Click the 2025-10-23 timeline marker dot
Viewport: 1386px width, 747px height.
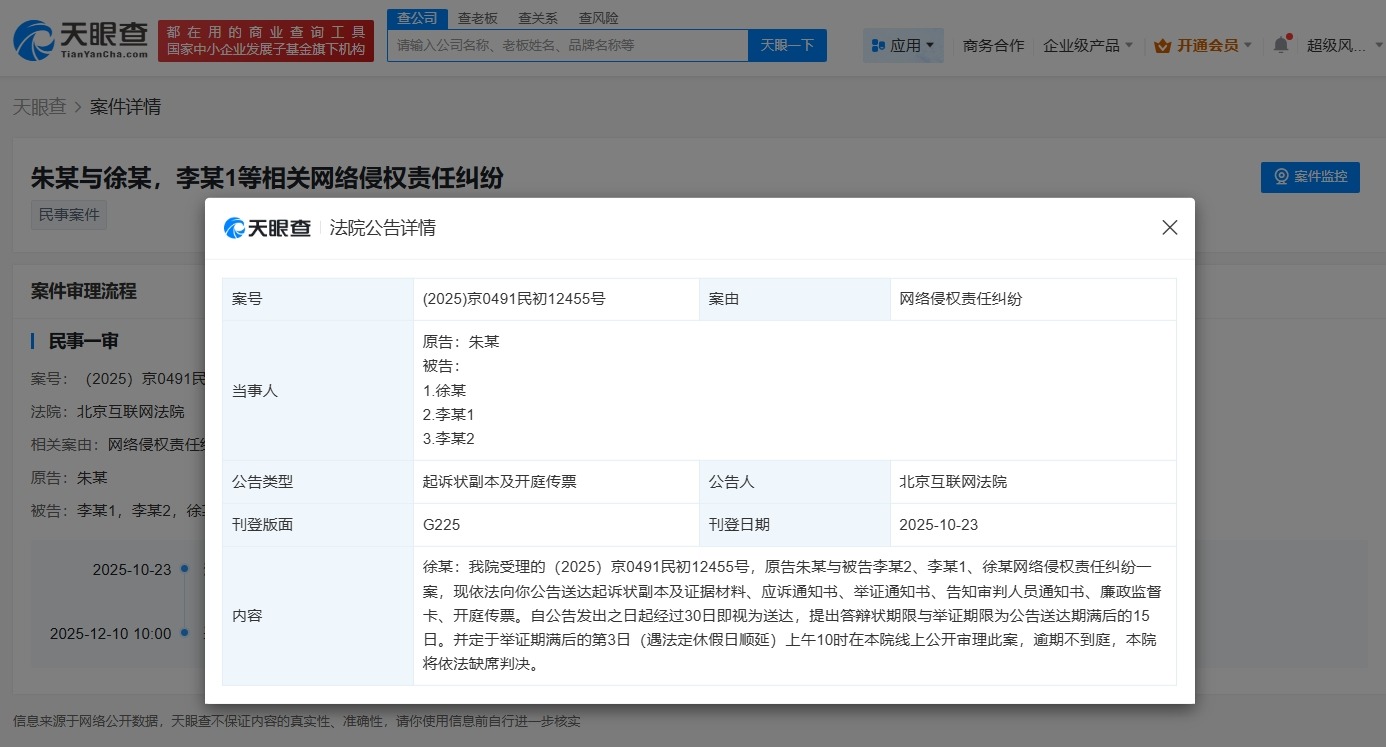pos(183,567)
